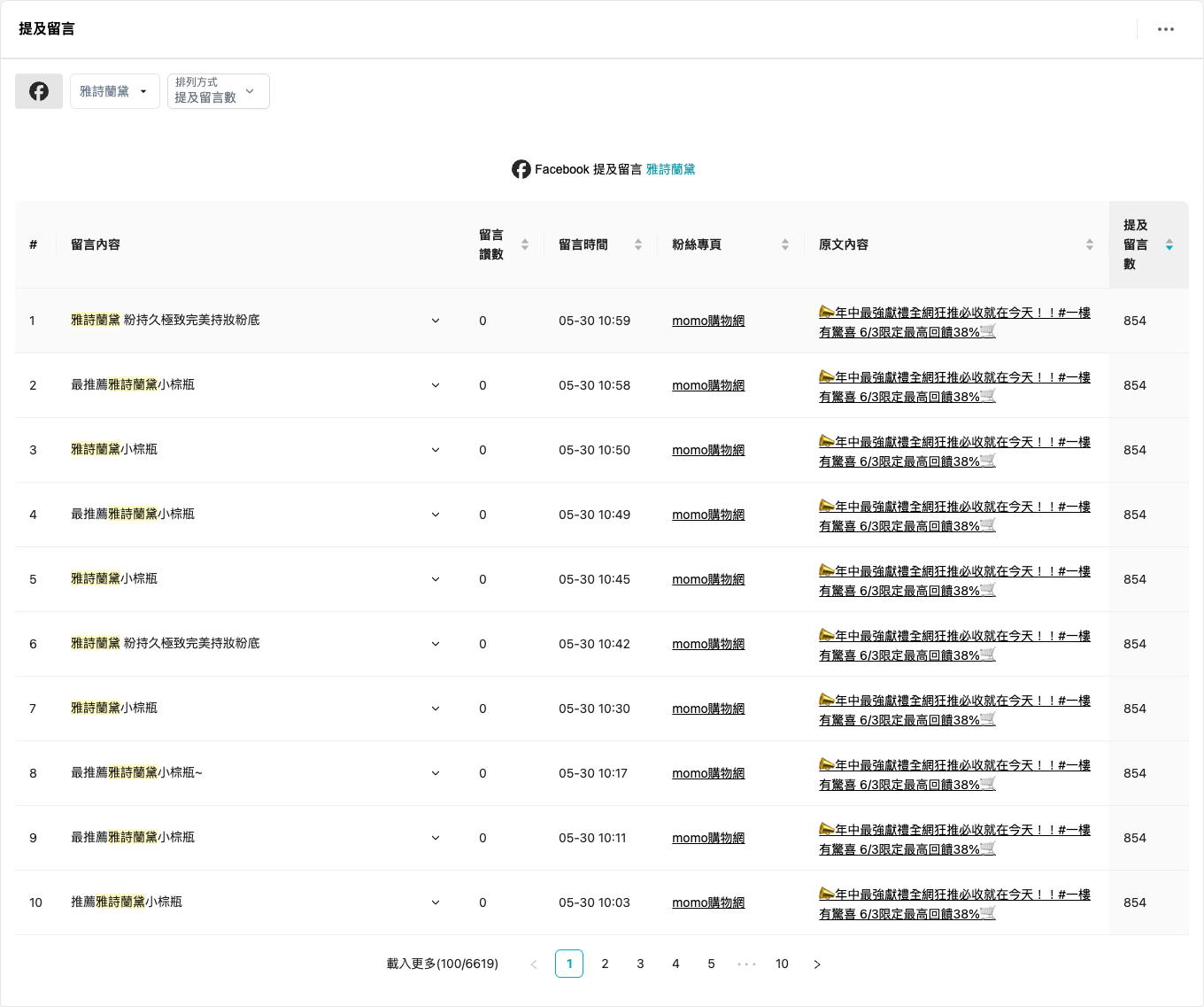Jump to last page 10
The height and width of the screenshot is (1007, 1204).
pos(782,964)
